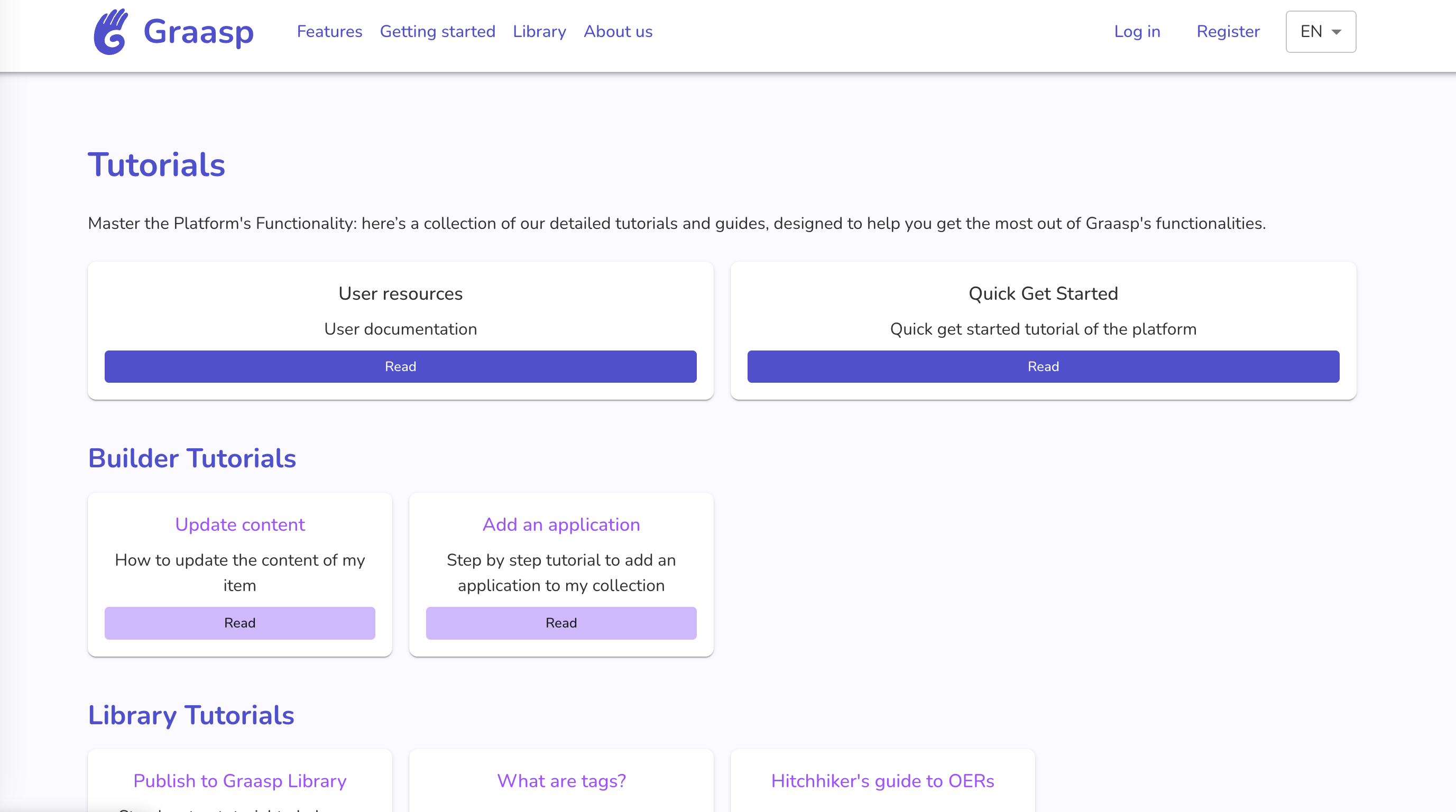Open the Add an application tutorial title link
This screenshot has height=812, width=1456.
click(561, 524)
